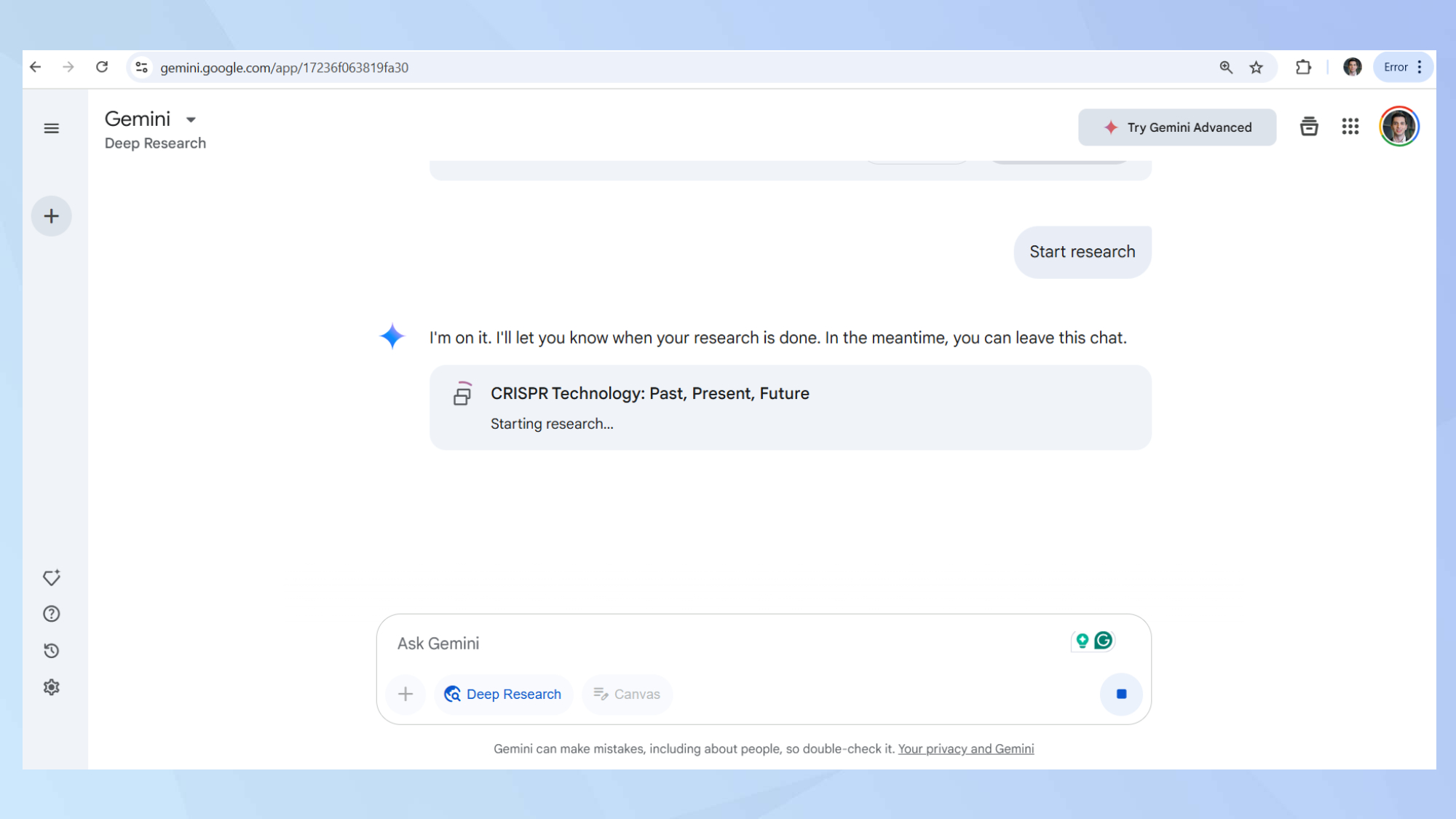Open the hamburger main menu

point(51,129)
